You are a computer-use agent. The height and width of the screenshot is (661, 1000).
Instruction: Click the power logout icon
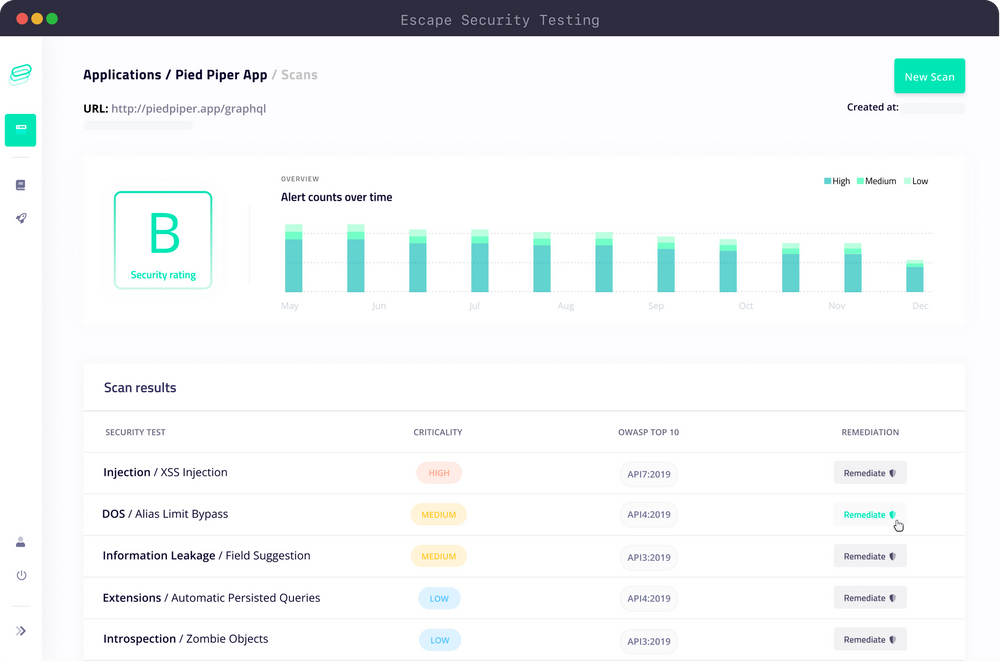[x=21, y=575]
